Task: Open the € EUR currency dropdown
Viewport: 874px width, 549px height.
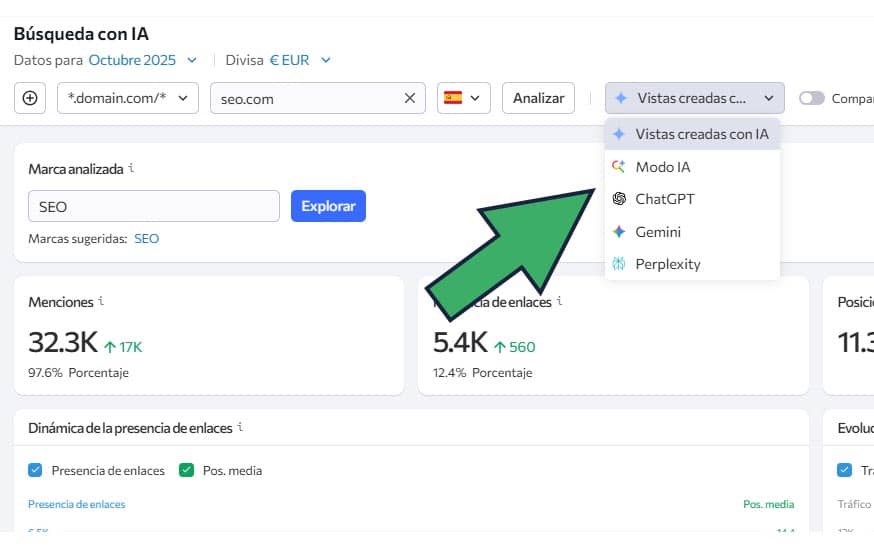Action: [300, 60]
